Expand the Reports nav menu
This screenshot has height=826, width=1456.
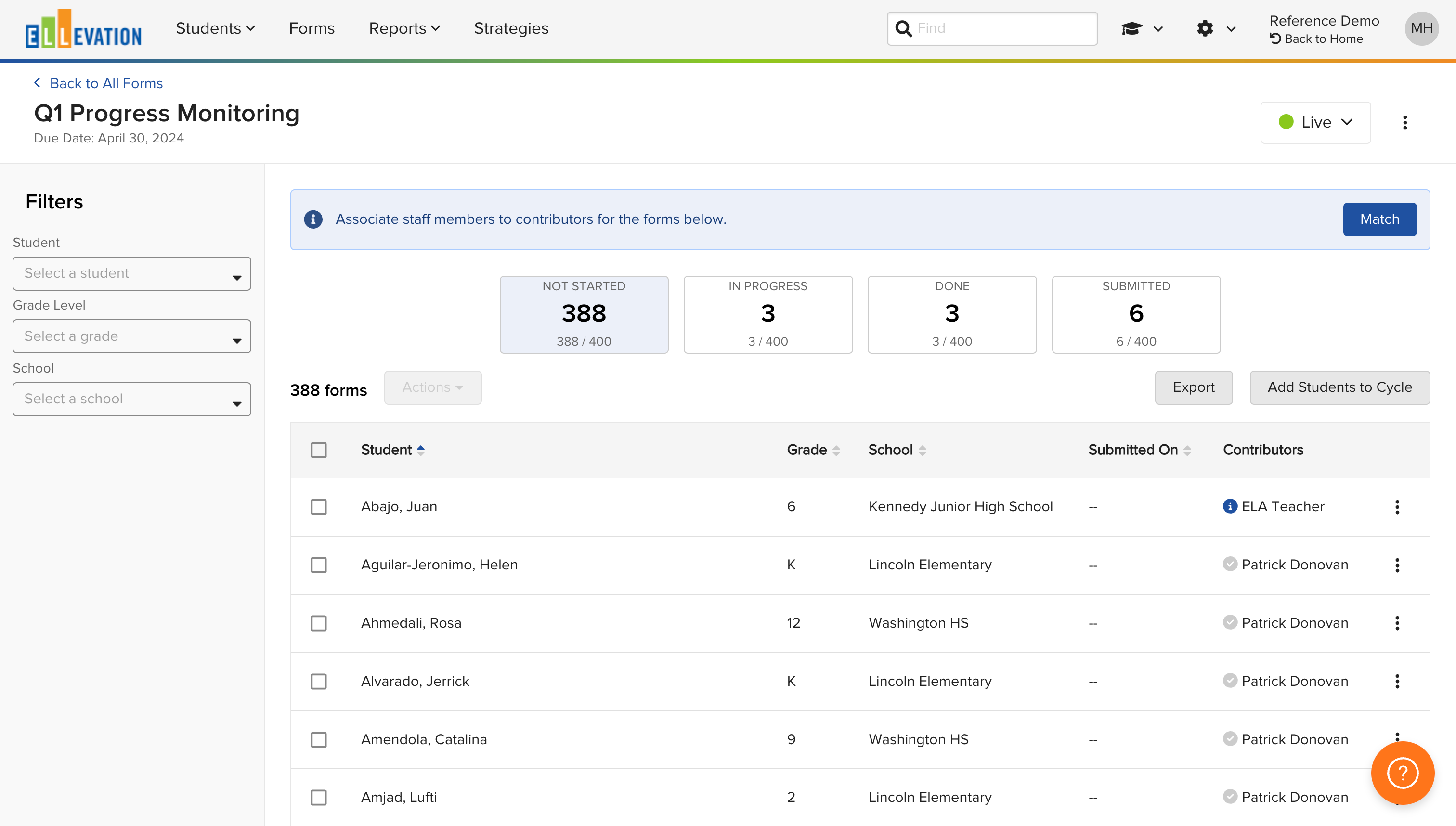pyautogui.click(x=404, y=28)
